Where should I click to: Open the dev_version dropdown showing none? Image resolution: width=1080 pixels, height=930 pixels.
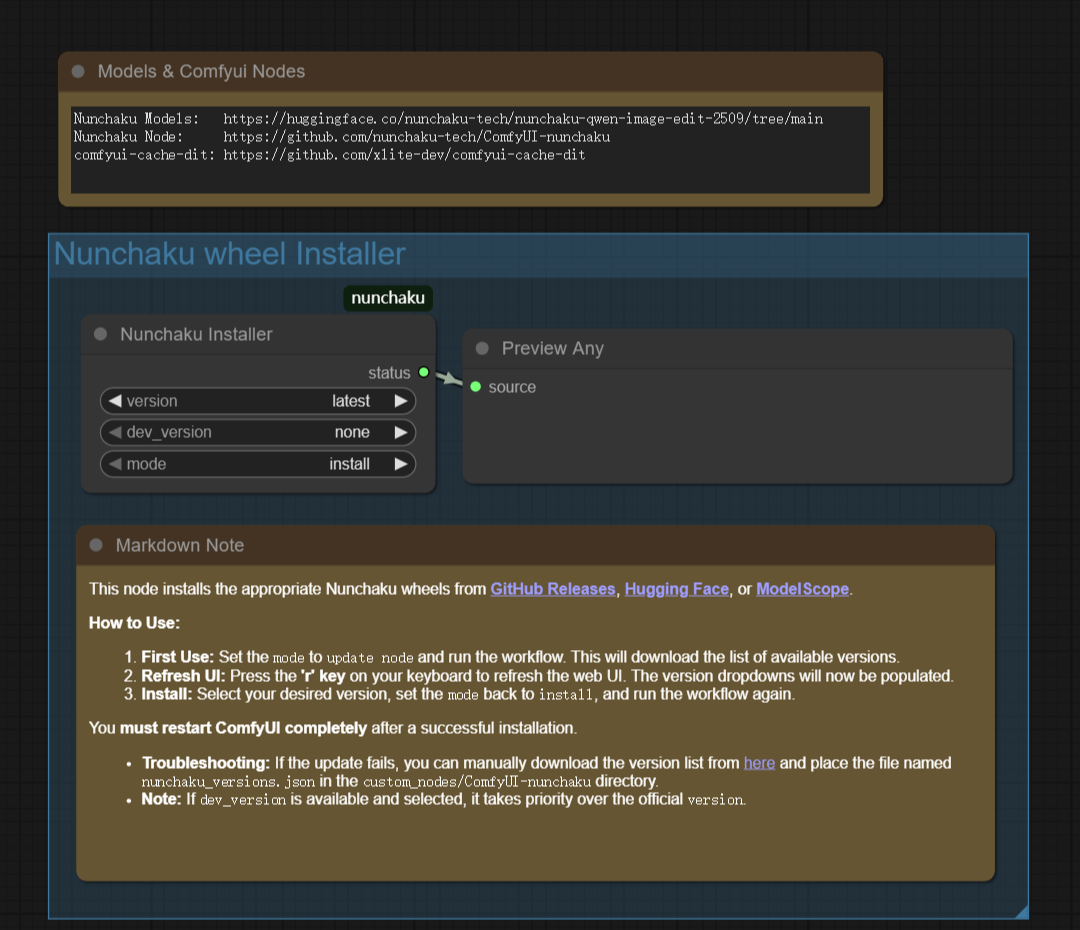(x=258, y=432)
